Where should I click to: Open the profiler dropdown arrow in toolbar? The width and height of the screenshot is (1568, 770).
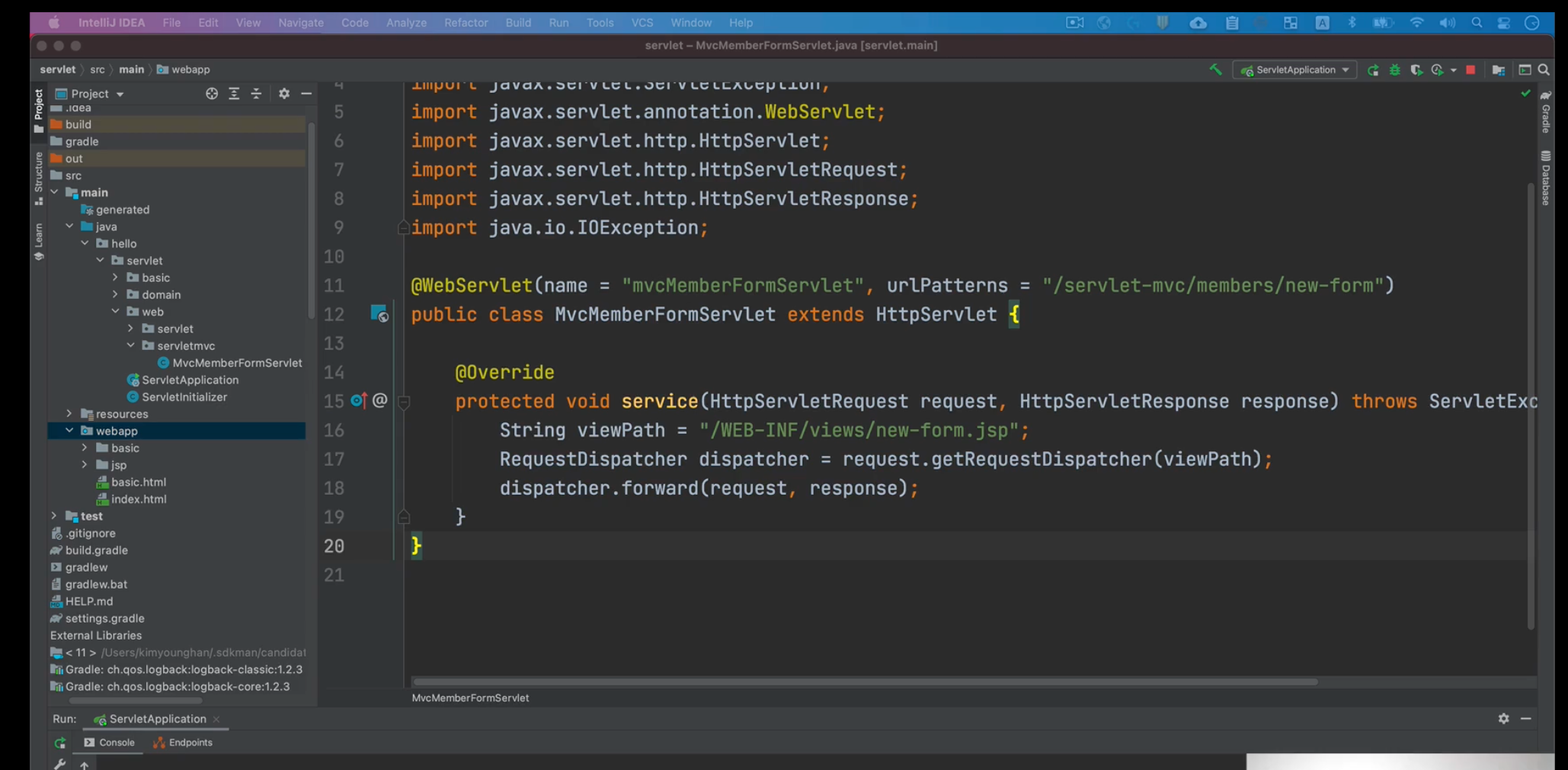tap(1454, 70)
